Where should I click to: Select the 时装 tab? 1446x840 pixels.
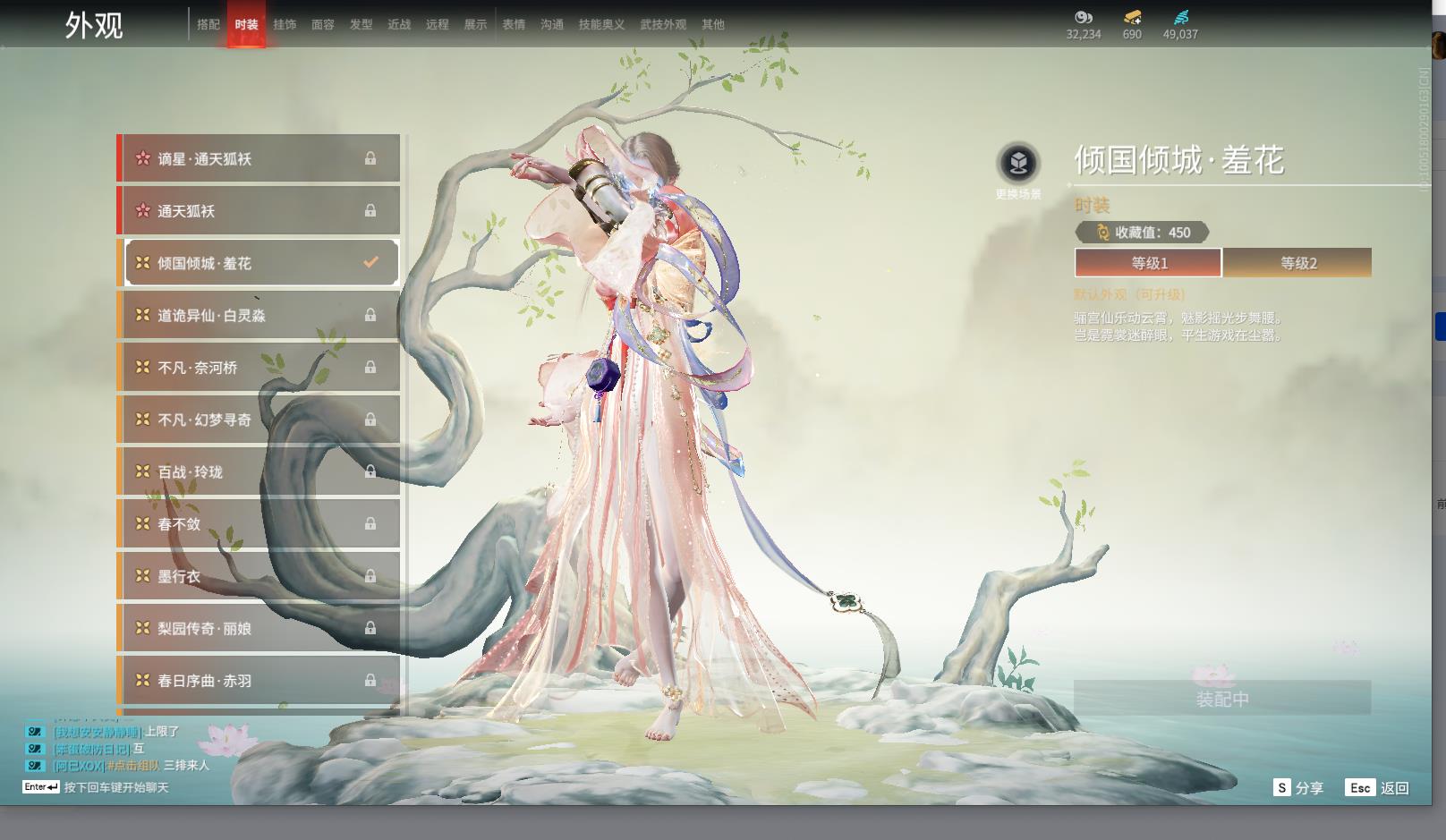coord(246,24)
